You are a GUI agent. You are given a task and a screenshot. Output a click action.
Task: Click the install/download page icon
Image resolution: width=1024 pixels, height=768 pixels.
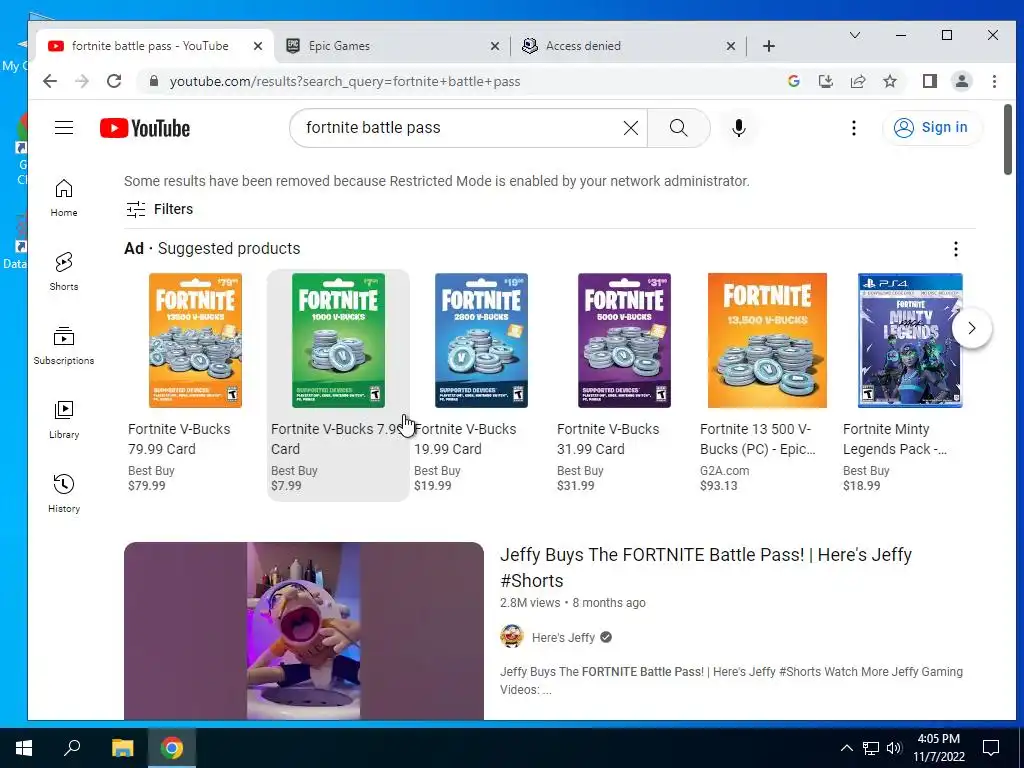coord(825,81)
